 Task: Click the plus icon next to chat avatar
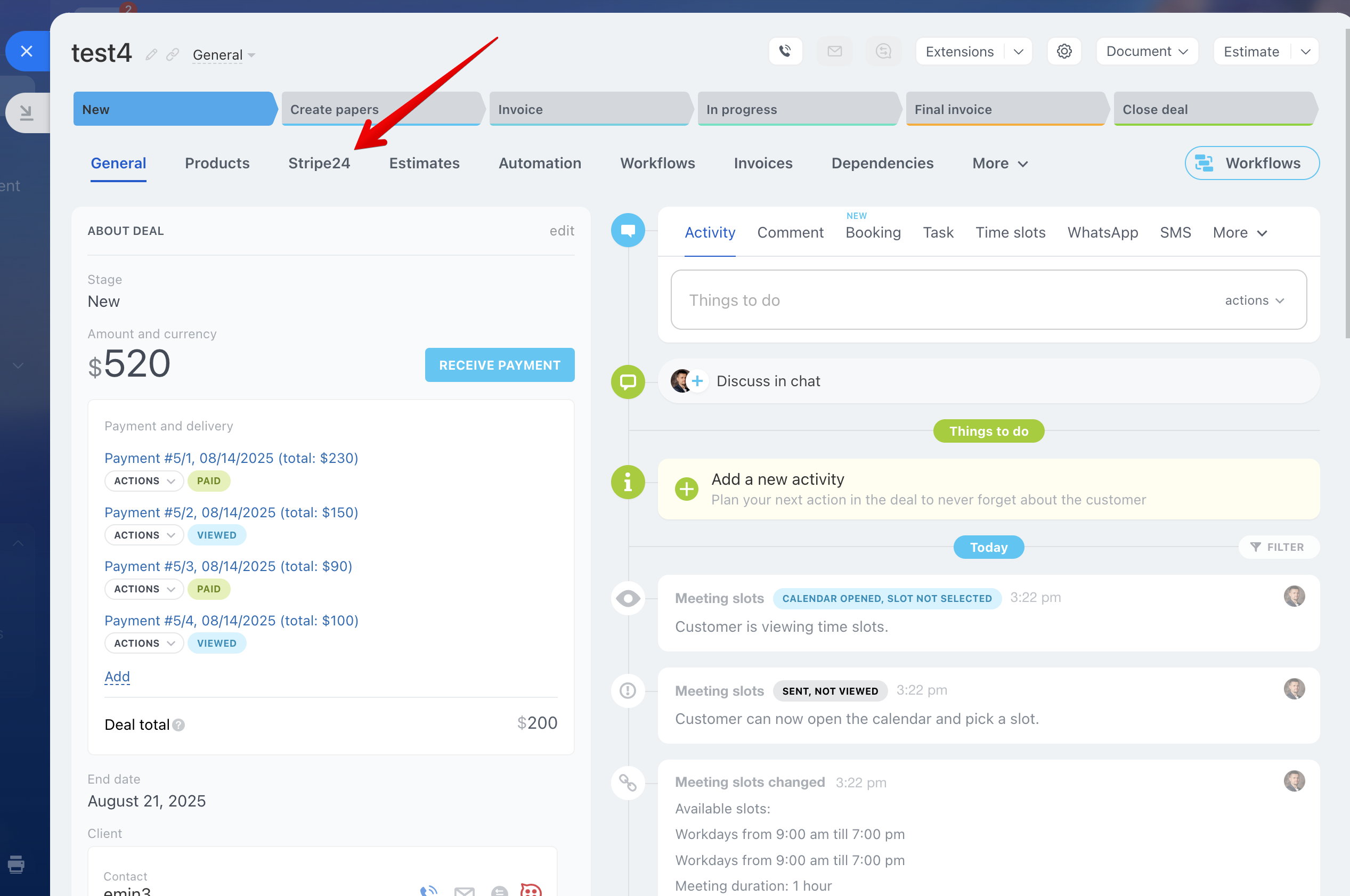point(697,381)
